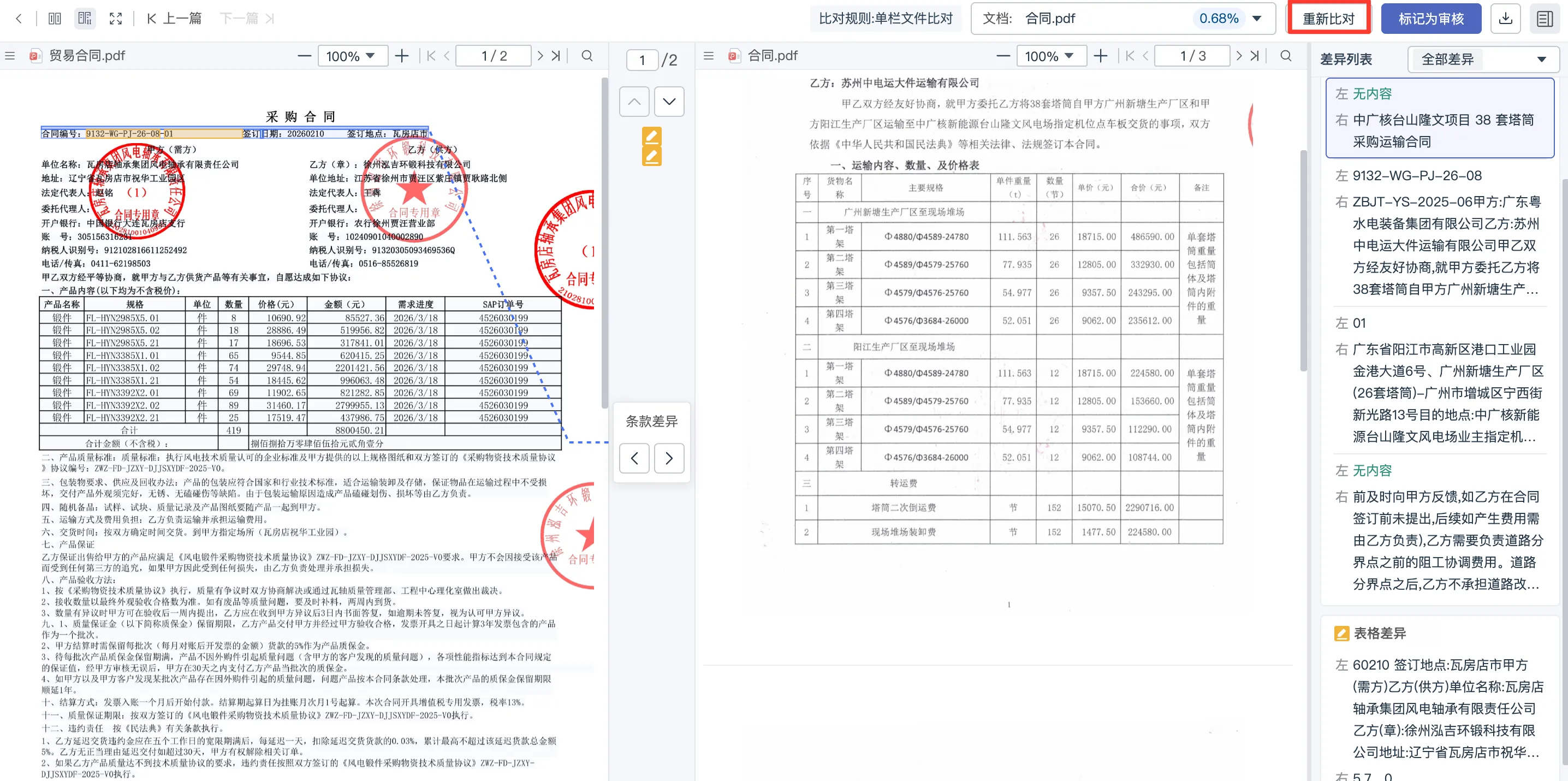Click the 重新比对 button
The height and width of the screenshot is (781, 1568).
coord(1328,18)
